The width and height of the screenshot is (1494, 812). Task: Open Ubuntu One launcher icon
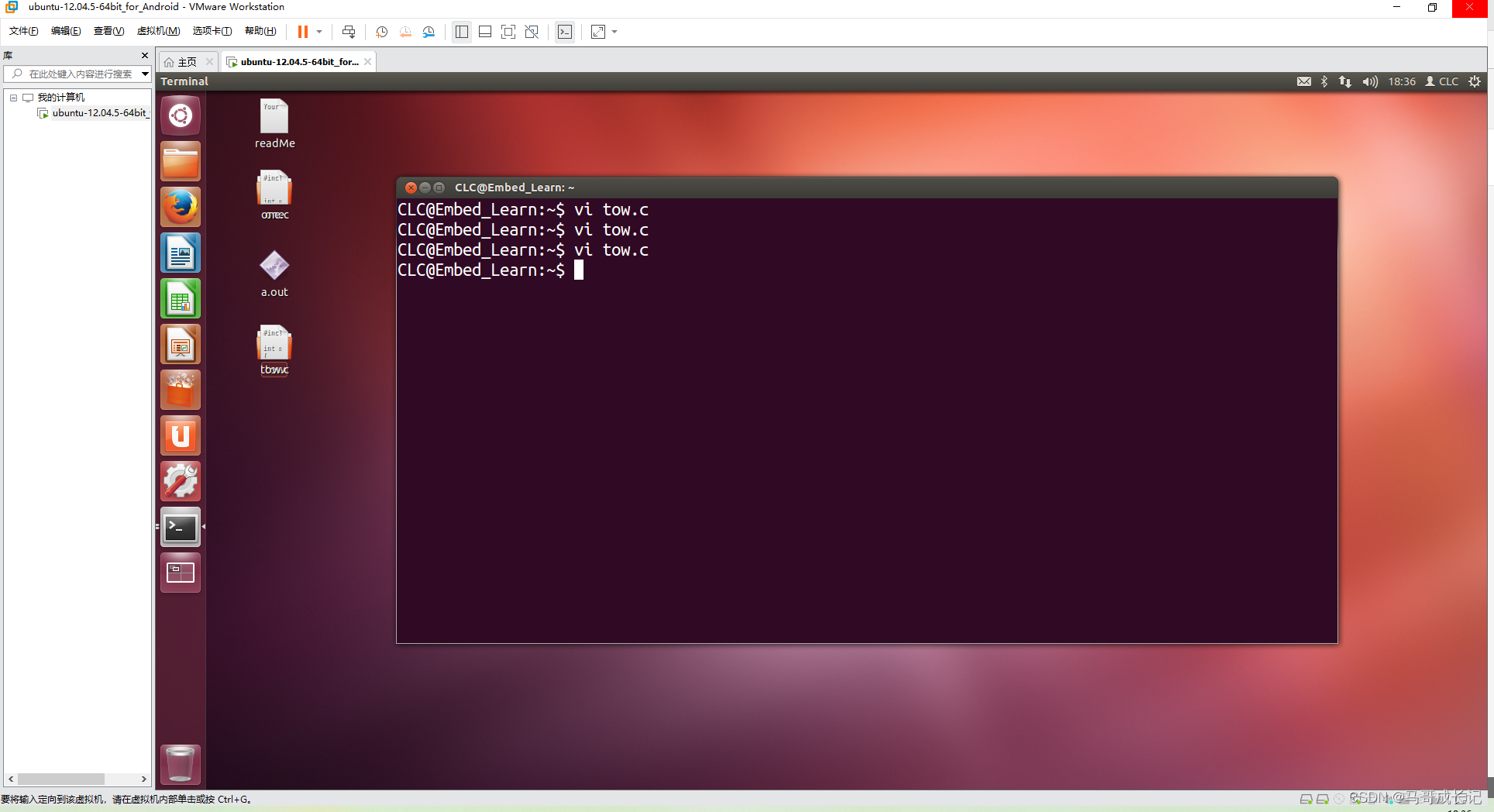tap(181, 436)
